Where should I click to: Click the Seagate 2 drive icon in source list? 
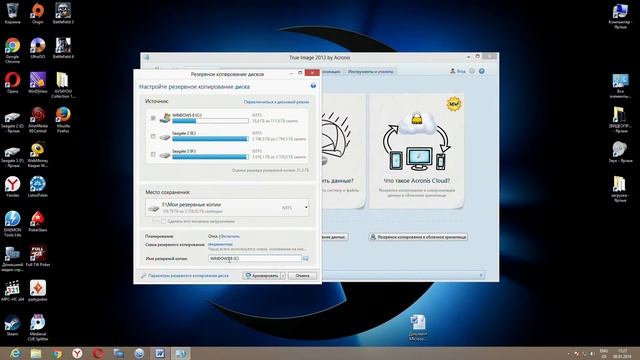[165, 137]
